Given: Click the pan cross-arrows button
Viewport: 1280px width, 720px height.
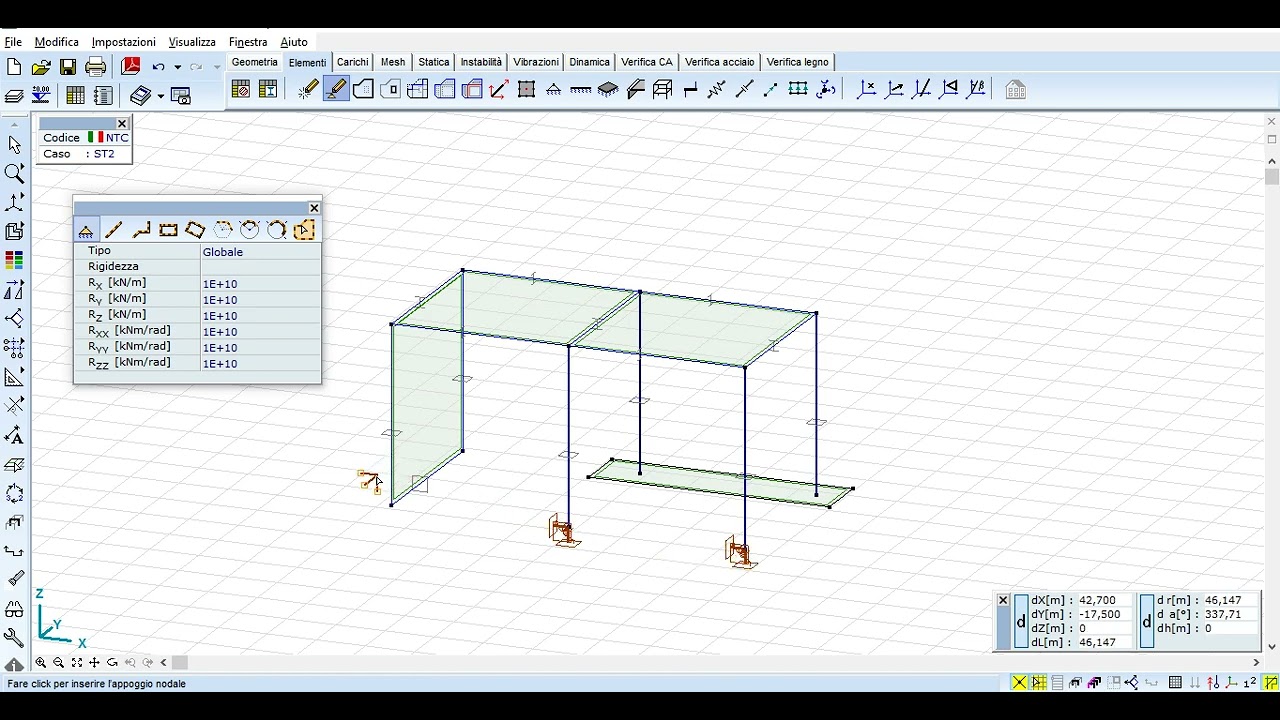Looking at the screenshot, I should pyautogui.click(x=95, y=663).
